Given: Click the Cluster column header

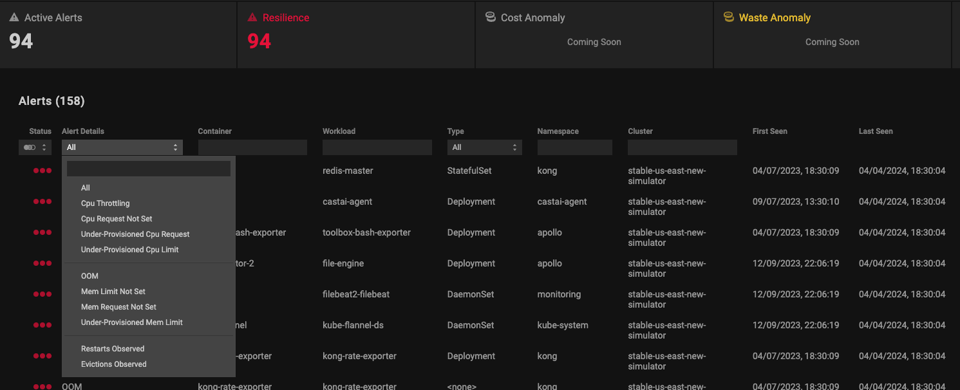Looking at the screenshot, I should coord(640,131).
